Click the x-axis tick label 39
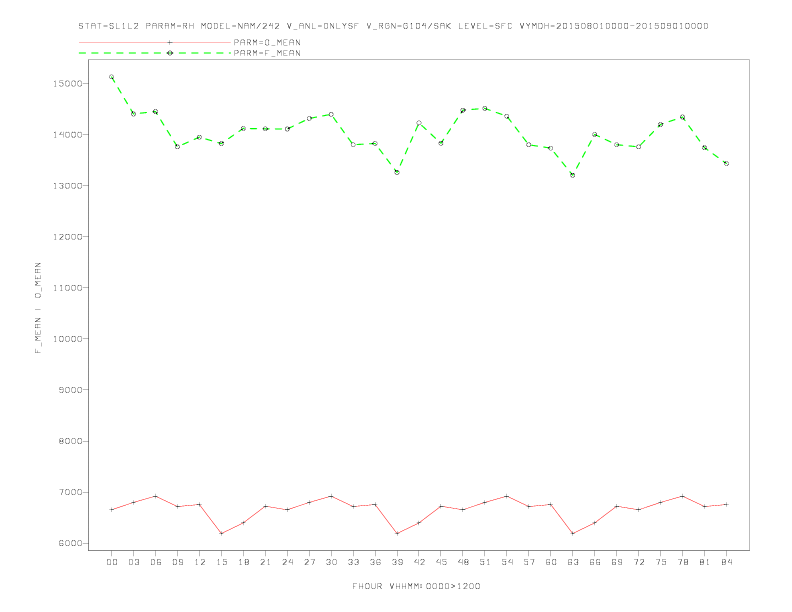This screenshot has width=792, height=612. tap(397, 562)
